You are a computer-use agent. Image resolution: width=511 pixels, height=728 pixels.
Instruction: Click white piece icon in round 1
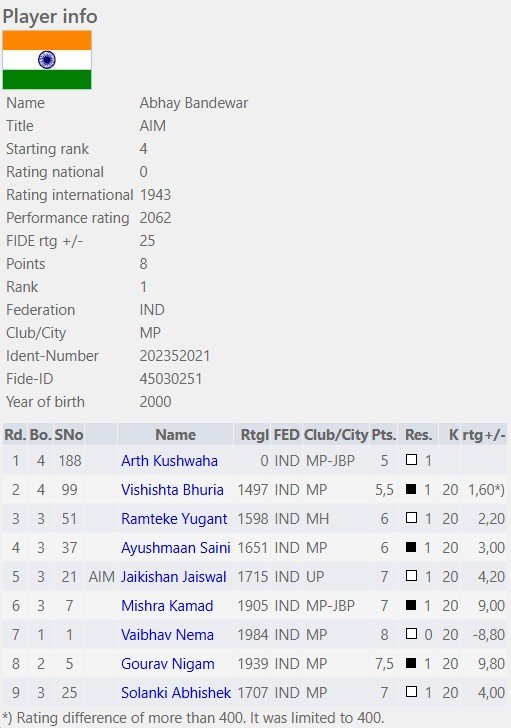411,460
